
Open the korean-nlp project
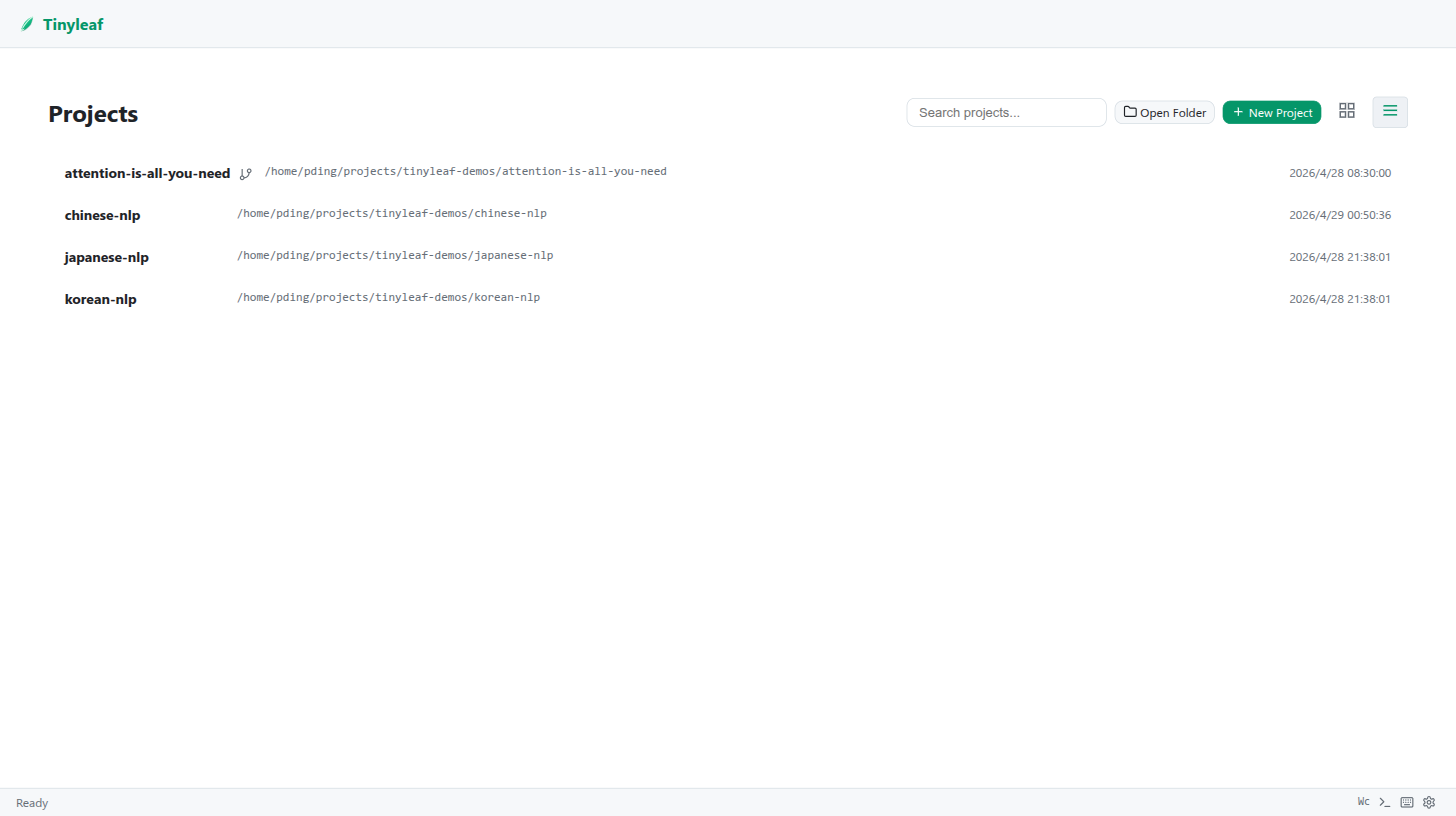coord(727,299)
